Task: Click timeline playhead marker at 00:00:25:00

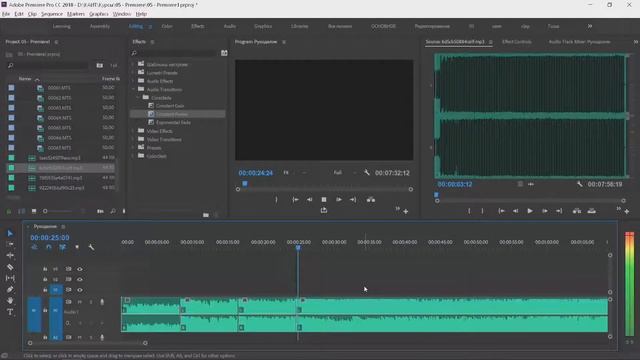Action: [x=298, y=248]
